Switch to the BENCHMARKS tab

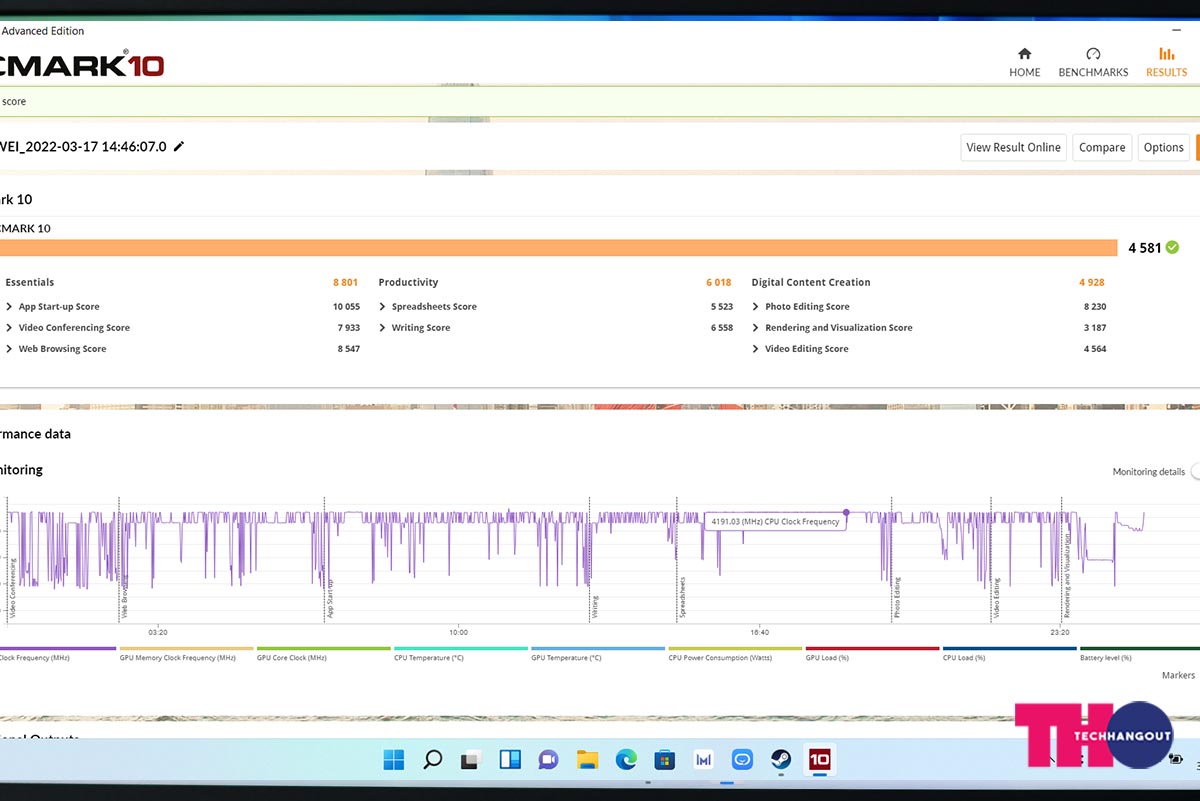pyautogui.click(x=1093, y=62)
